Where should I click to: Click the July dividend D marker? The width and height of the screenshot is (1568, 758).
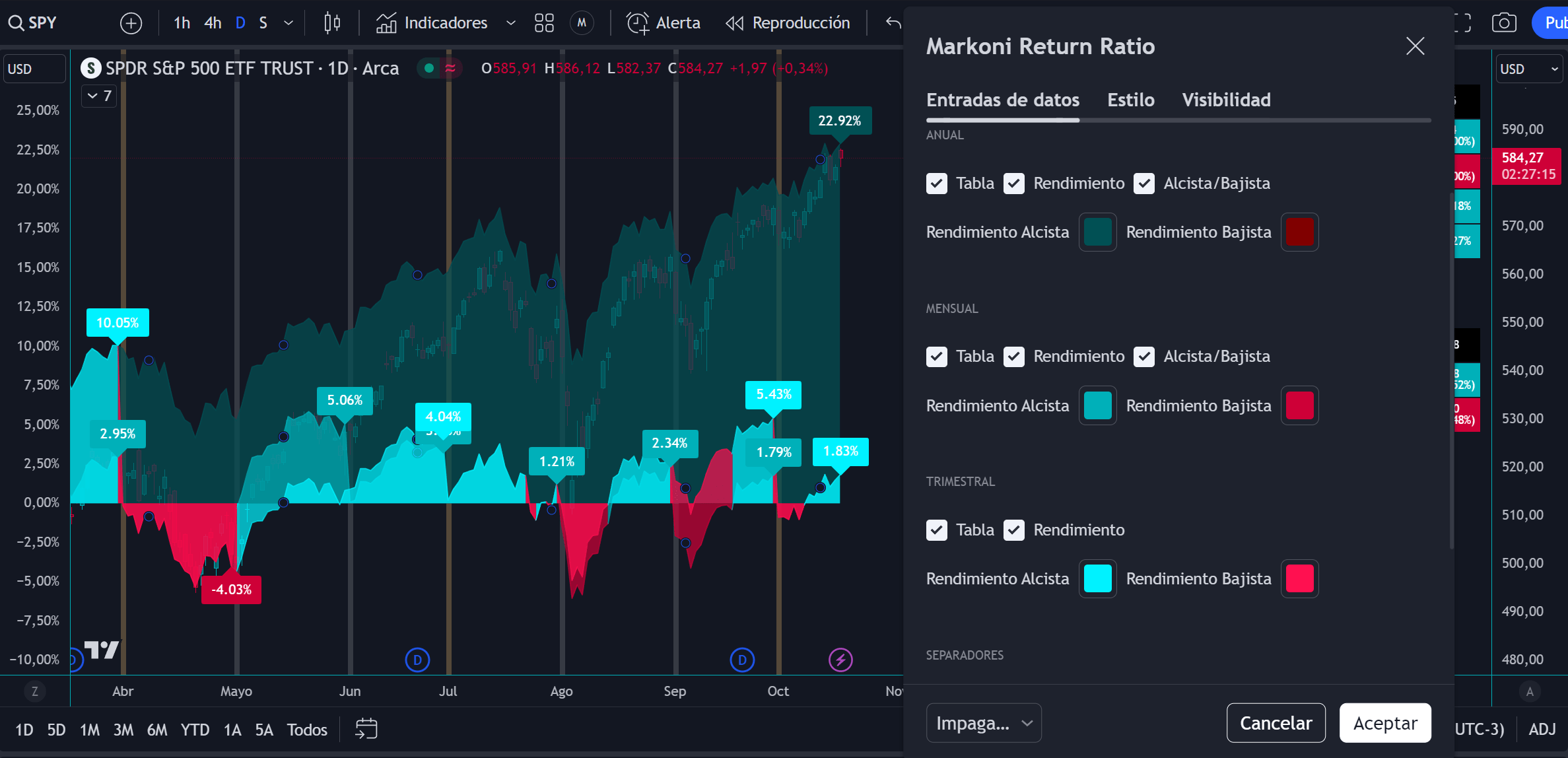(x=417, y=660)
